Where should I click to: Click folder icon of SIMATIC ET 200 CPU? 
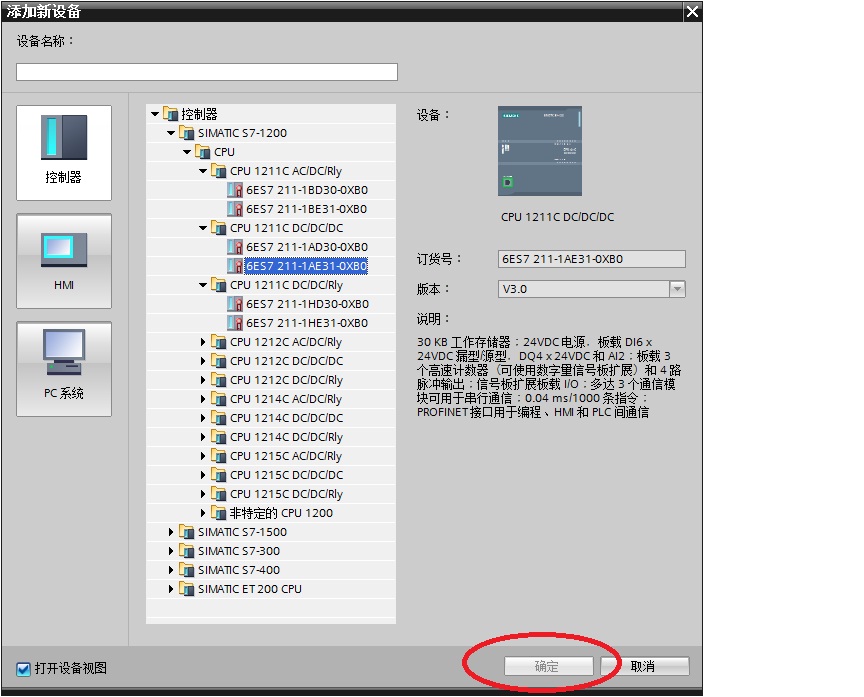click(x=187, y=589)
